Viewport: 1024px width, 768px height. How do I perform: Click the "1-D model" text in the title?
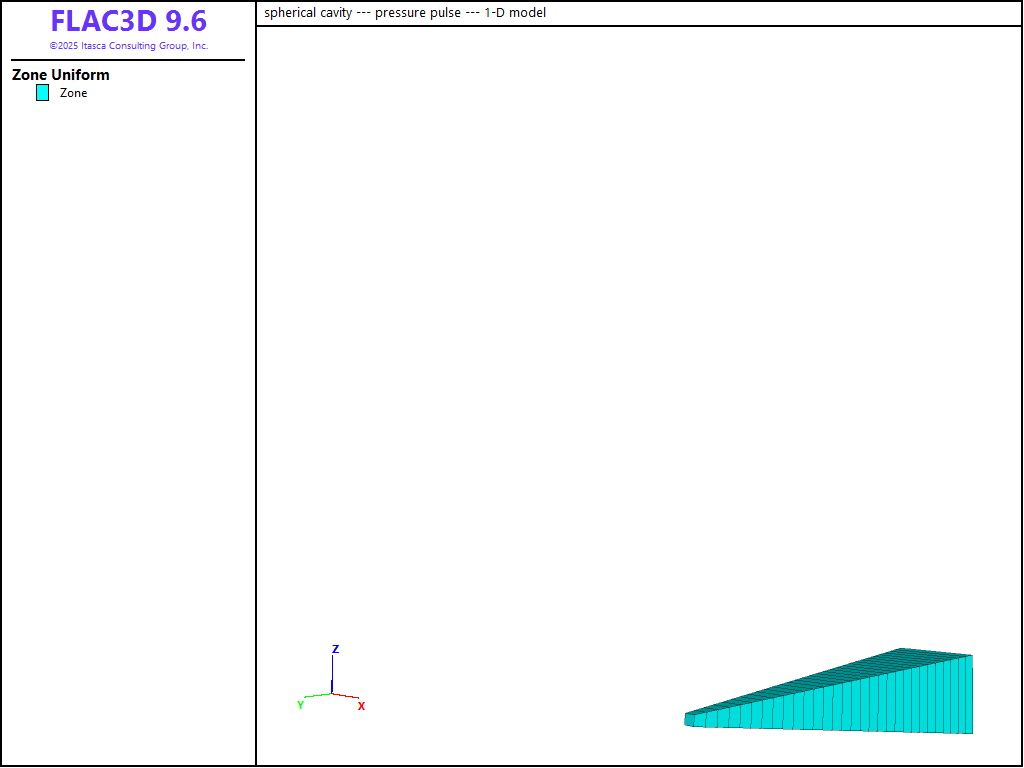coord(515,13)
